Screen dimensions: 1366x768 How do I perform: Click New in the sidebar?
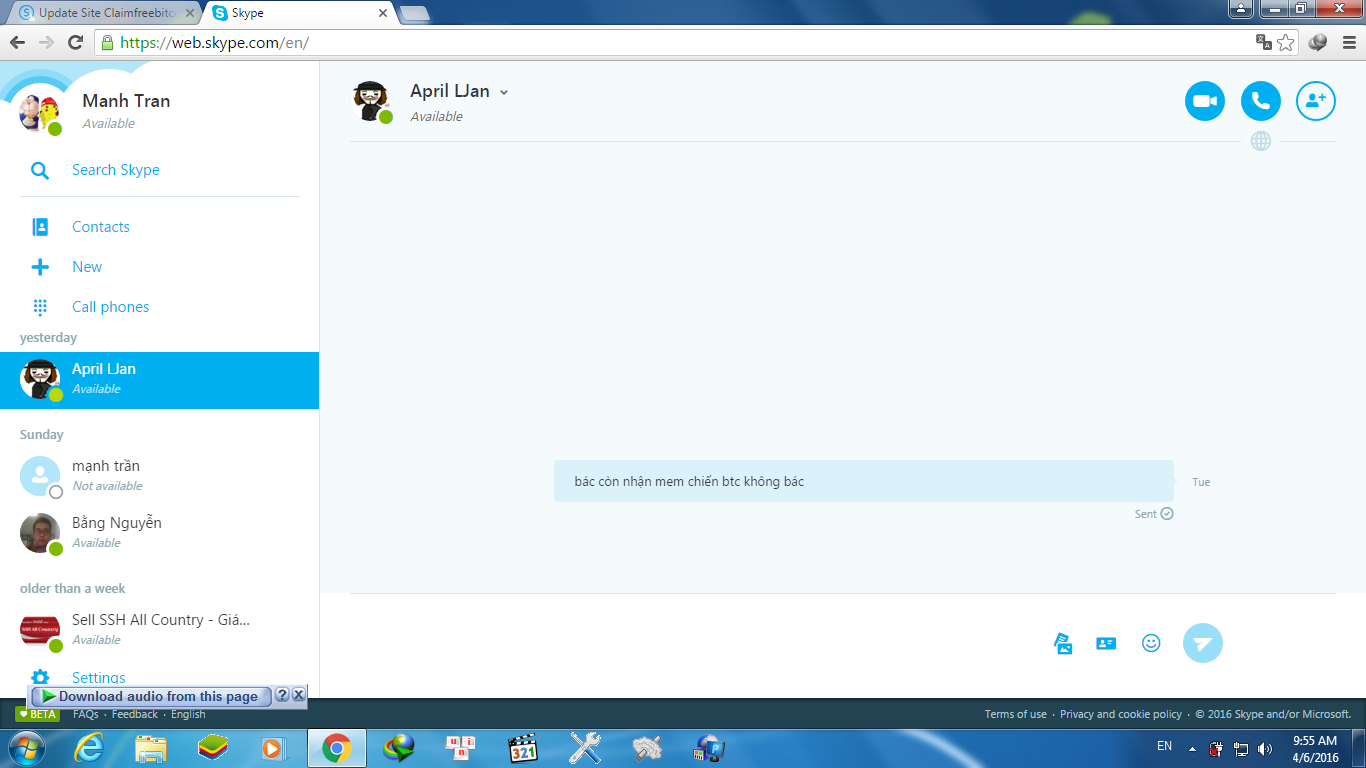87,267
